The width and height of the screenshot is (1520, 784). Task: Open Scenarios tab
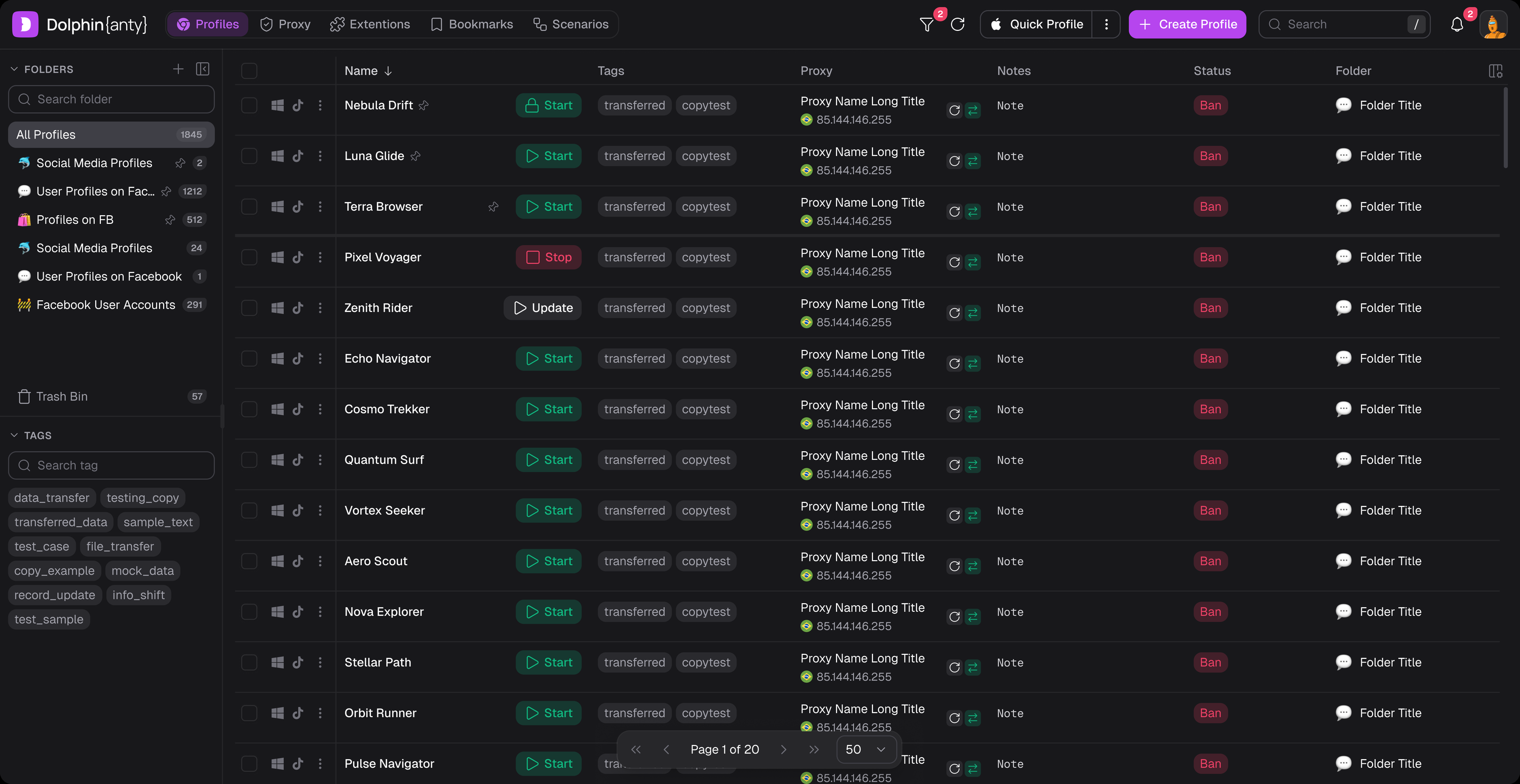point(571,24)
